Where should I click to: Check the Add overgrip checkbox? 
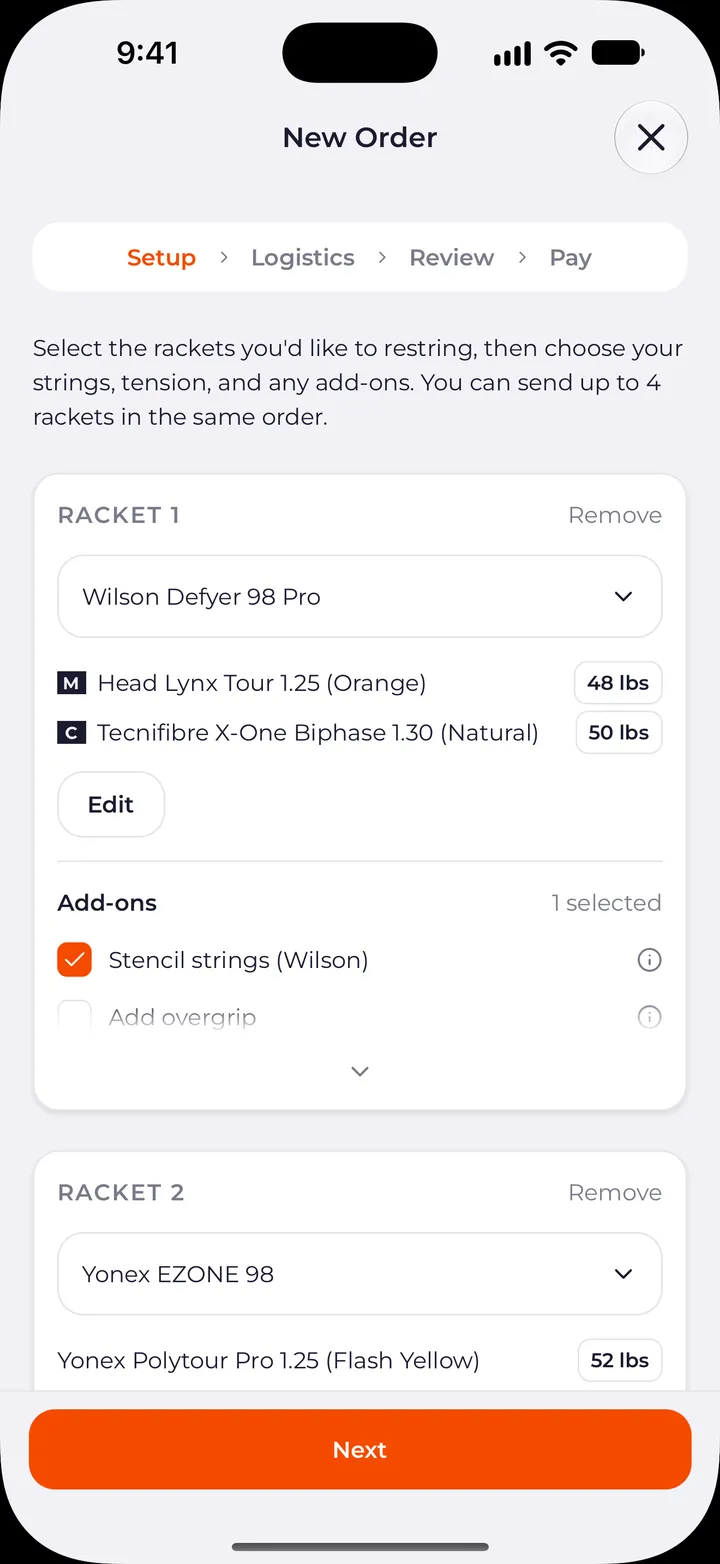click(x=75, y=1017)
